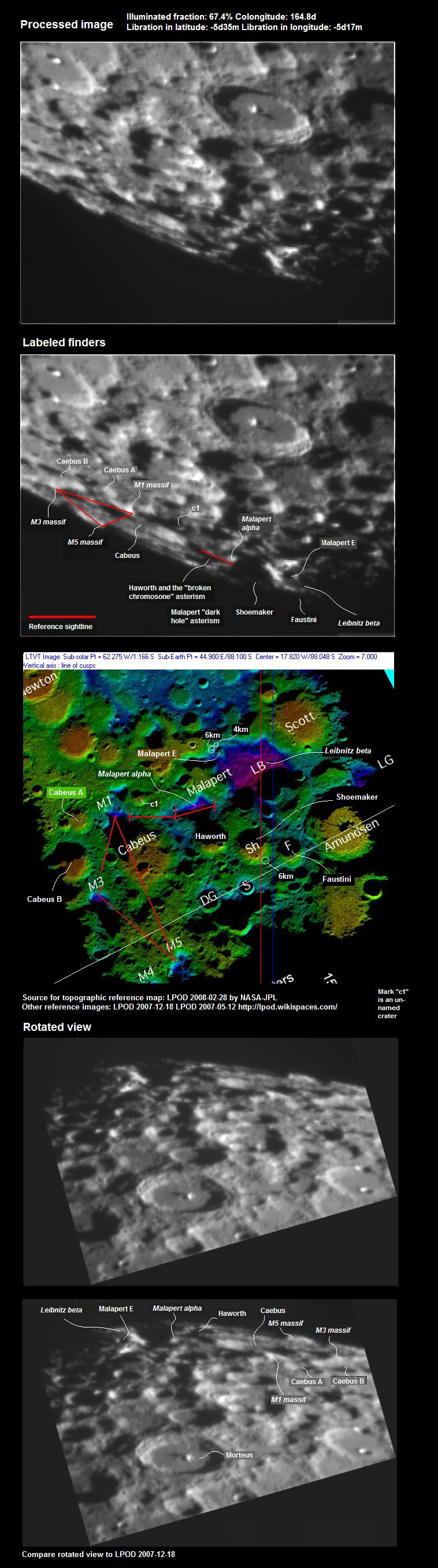The image size is (438, 1568).
Task: Click the Mark "c1" unnamed crater note
Action: pyautogui.click(x=391, y=1003)
